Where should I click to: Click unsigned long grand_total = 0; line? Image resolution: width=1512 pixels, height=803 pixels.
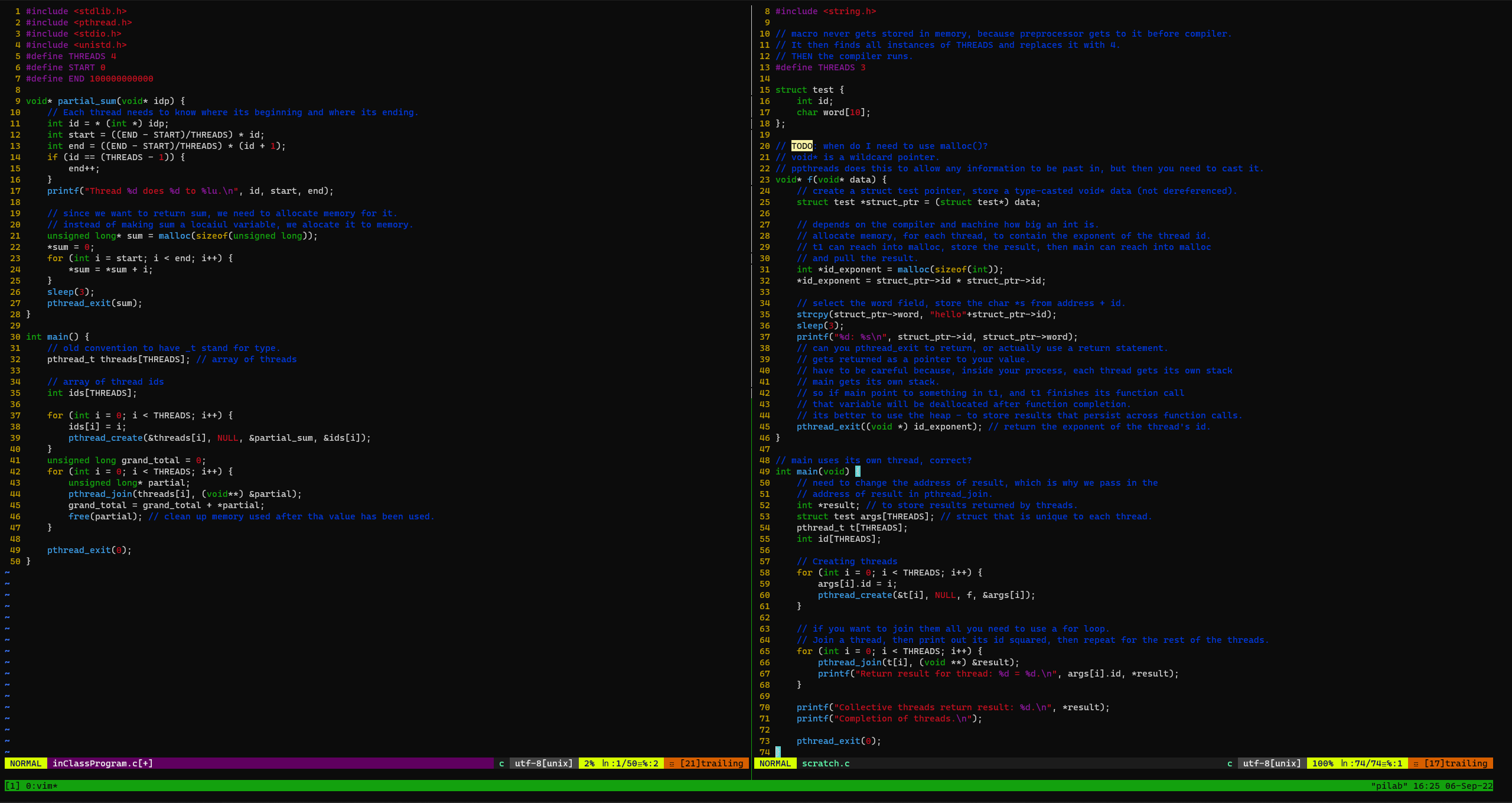tap(126, 460)
